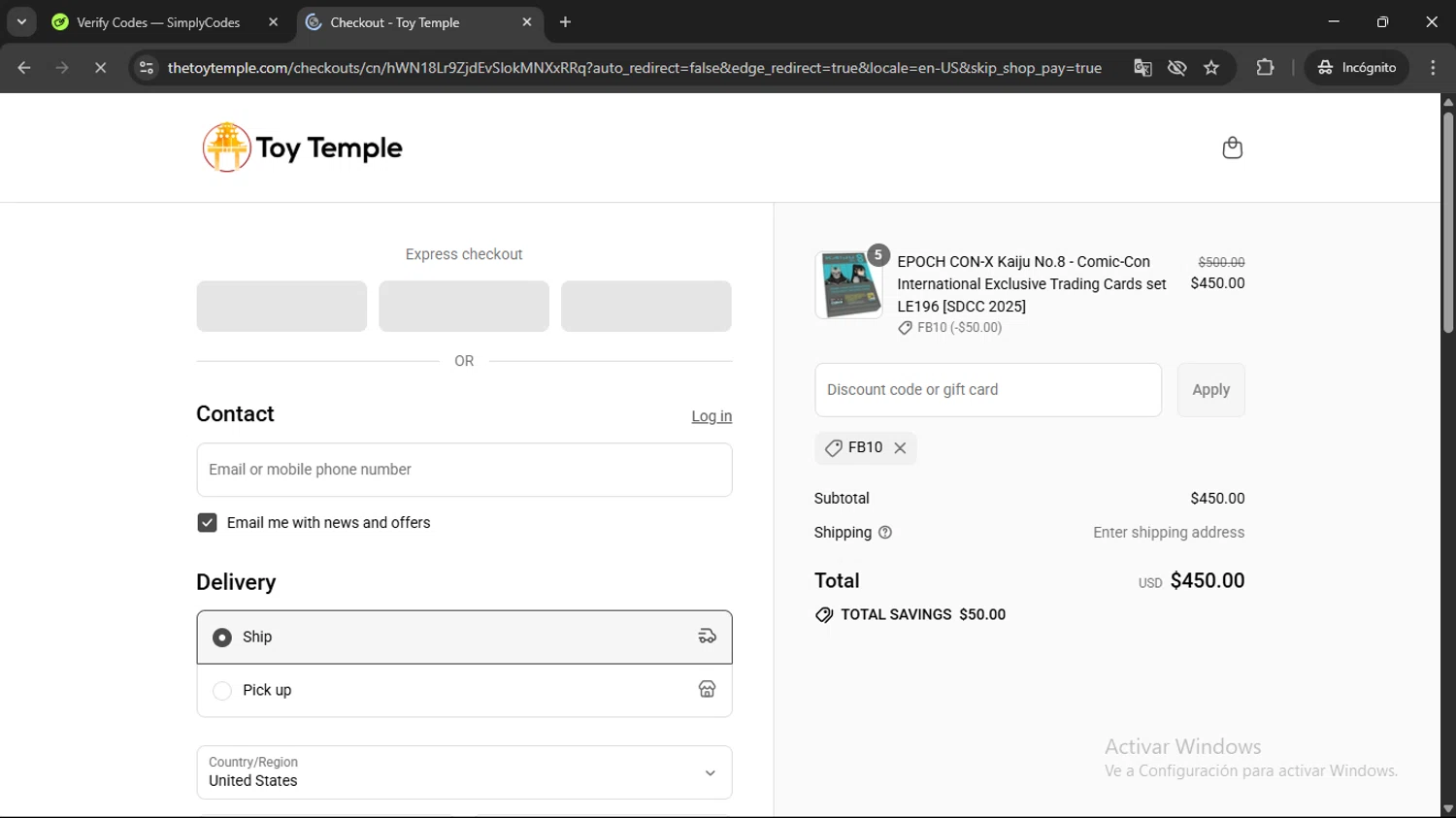Click the USD $450.00 total amount
1456x818 pixels.
pos(1192,581)
